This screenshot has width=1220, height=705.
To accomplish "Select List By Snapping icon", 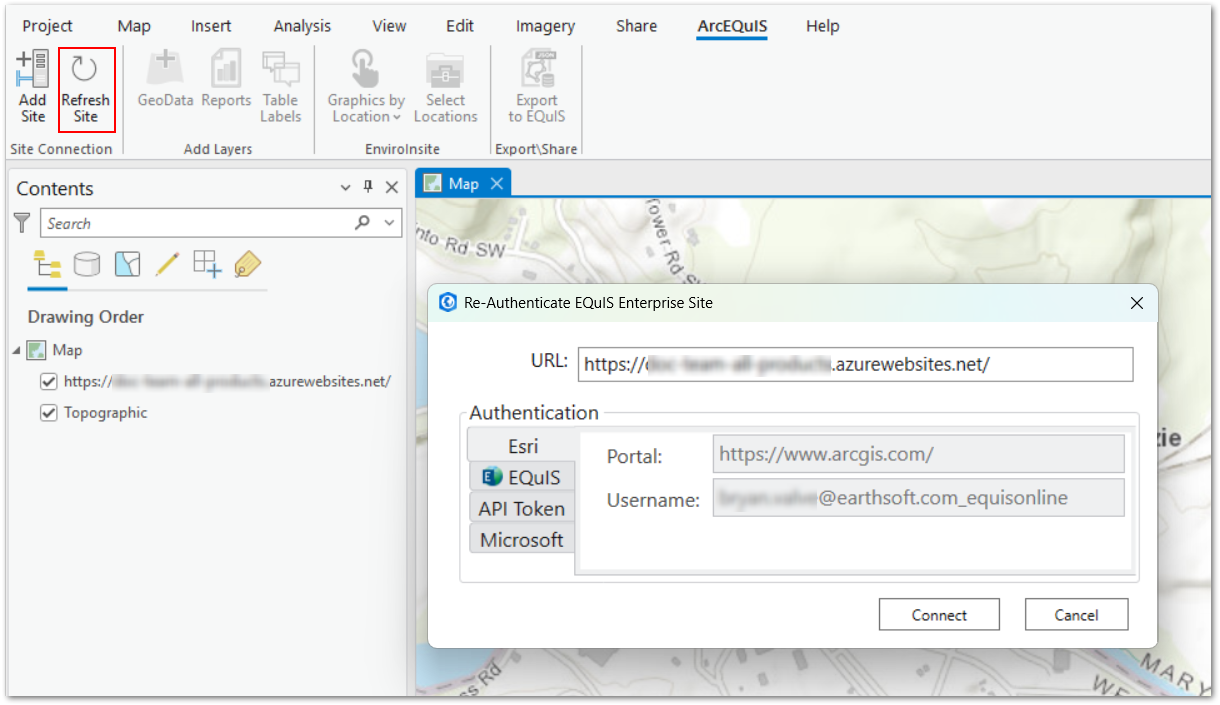I will [x=207, y=264].
